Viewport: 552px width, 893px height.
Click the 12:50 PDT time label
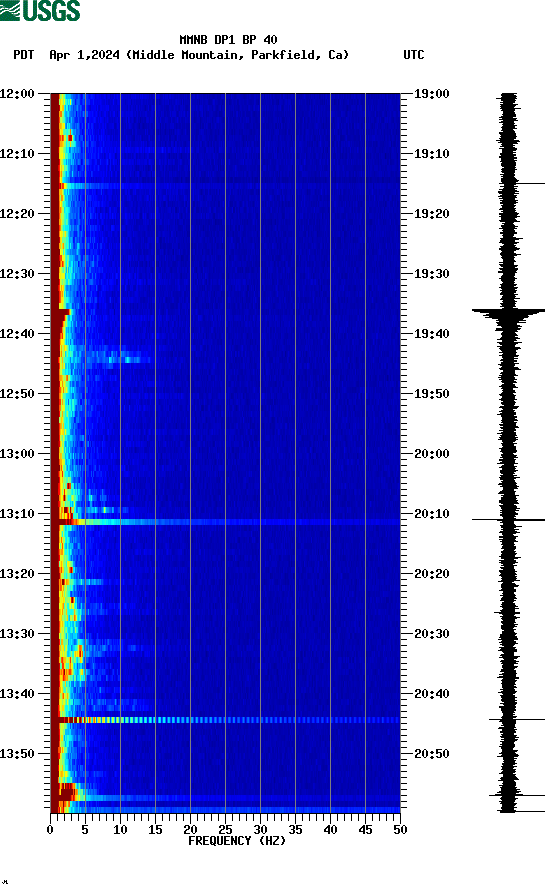(17, 394)
